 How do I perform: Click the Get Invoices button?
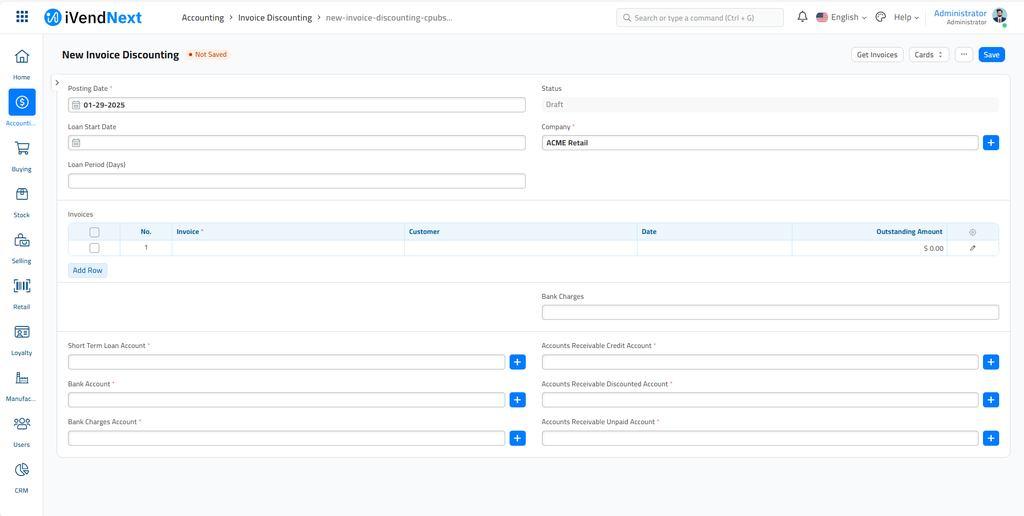877,55
